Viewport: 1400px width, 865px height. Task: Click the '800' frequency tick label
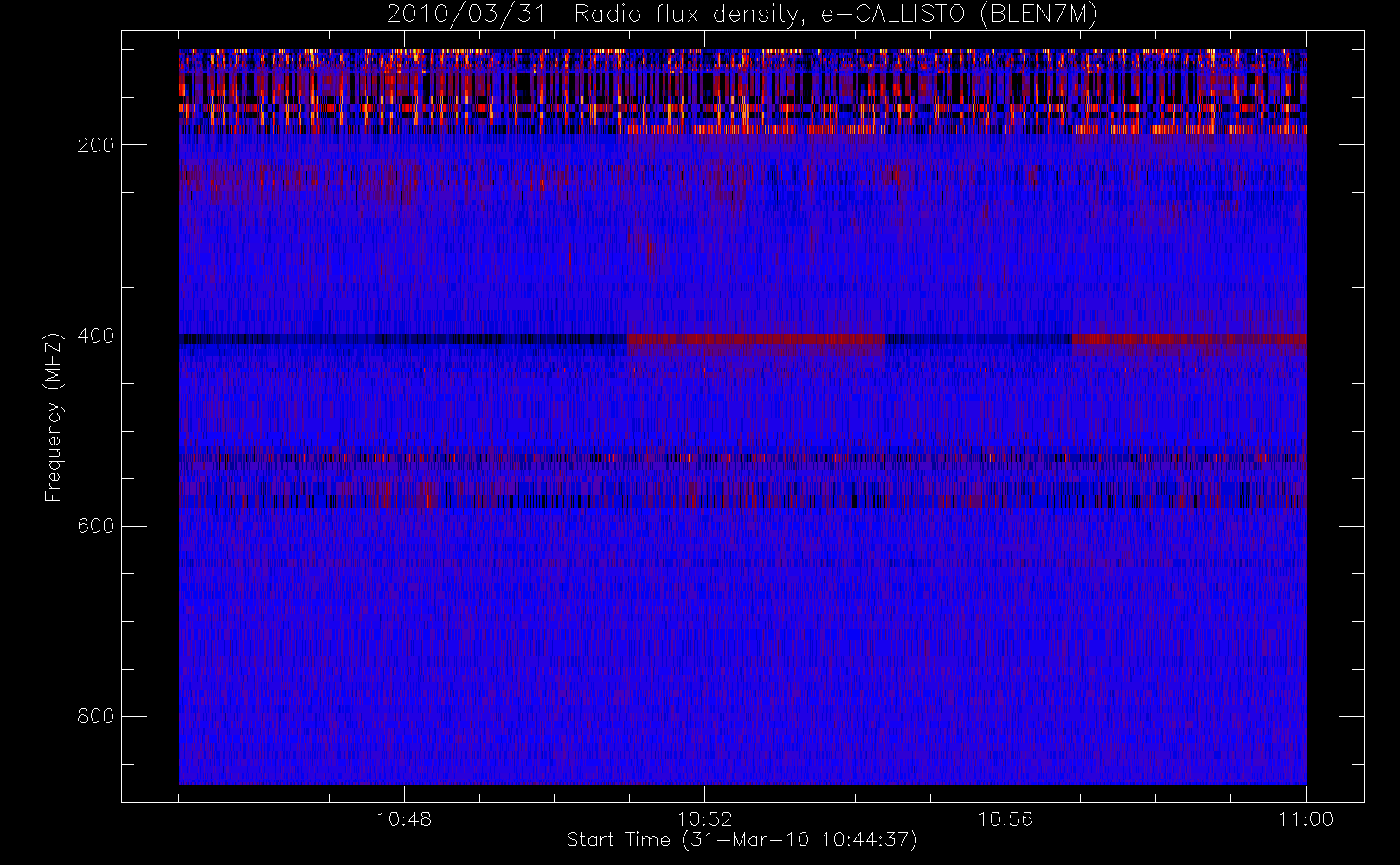tap(96, 716)
